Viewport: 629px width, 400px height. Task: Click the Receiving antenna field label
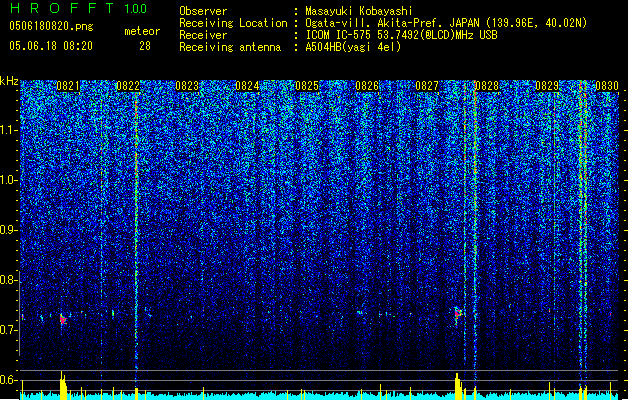[230, 47]
